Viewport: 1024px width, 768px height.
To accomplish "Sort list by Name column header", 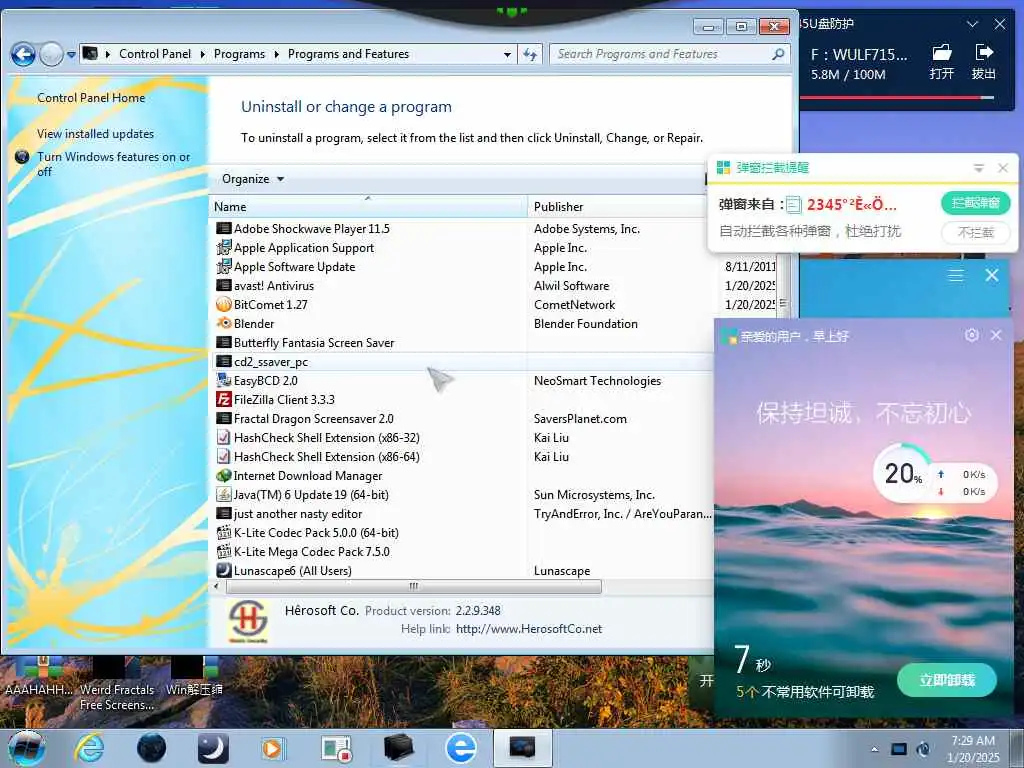I will (368, 206).
